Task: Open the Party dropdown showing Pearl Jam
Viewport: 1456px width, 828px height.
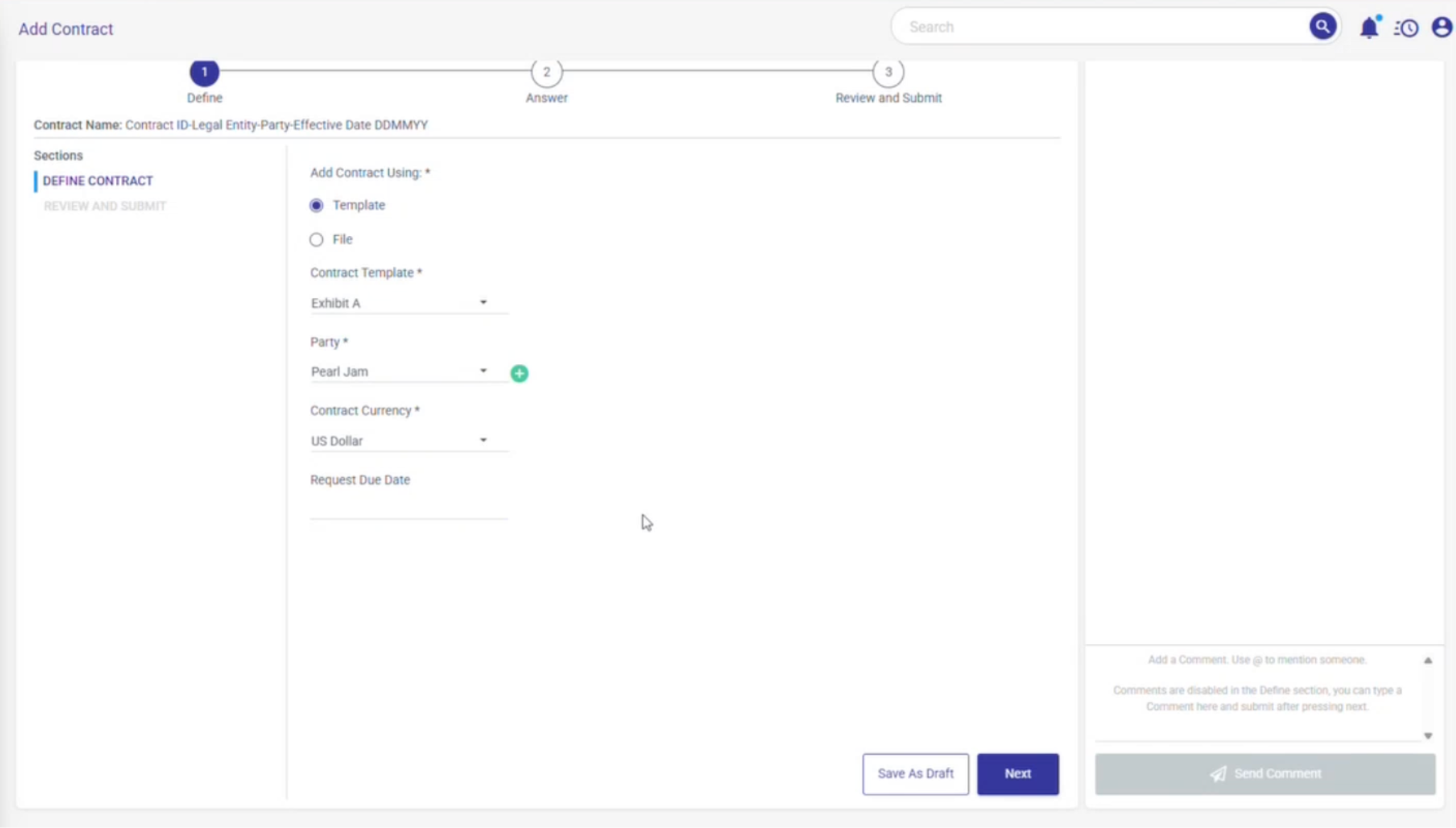Action: coord(409,372)
